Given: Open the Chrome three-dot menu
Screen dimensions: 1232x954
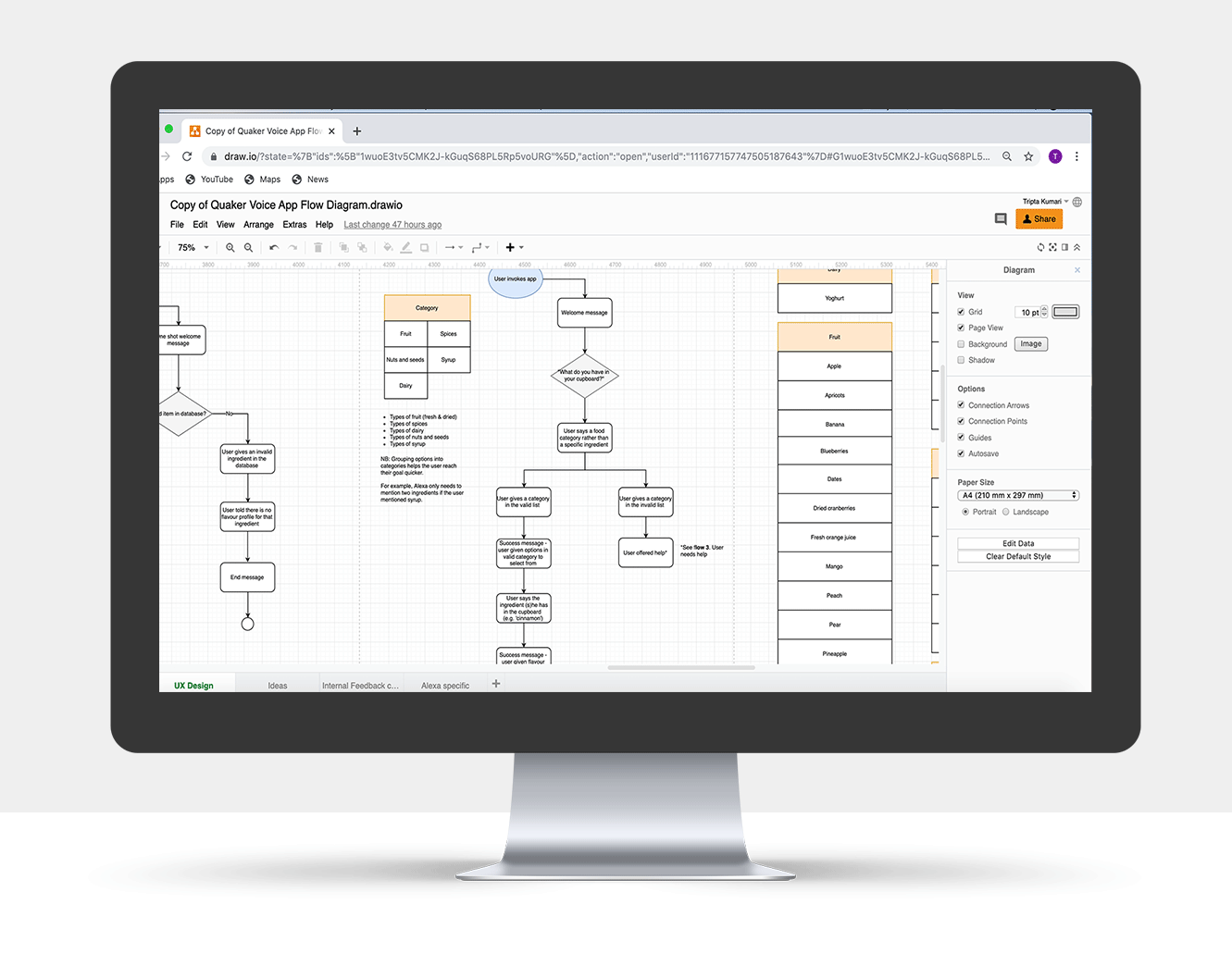Looking at the screenshot, I should click(x=1076, y=156).
